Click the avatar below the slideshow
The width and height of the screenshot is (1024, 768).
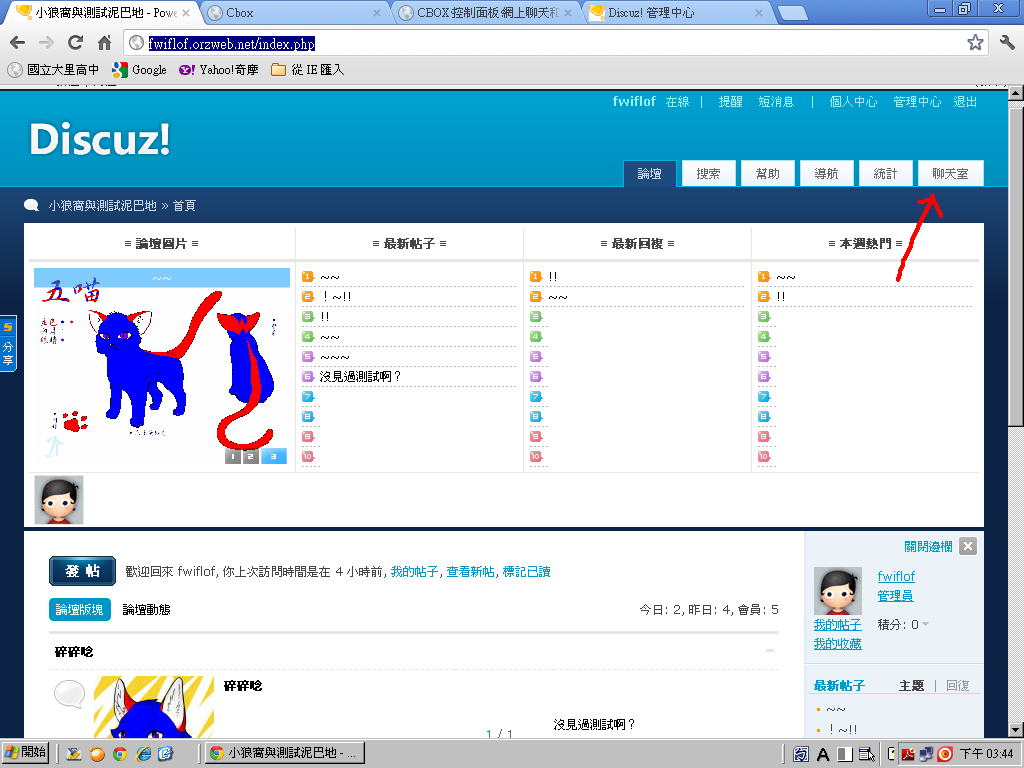tap(59, 500)
